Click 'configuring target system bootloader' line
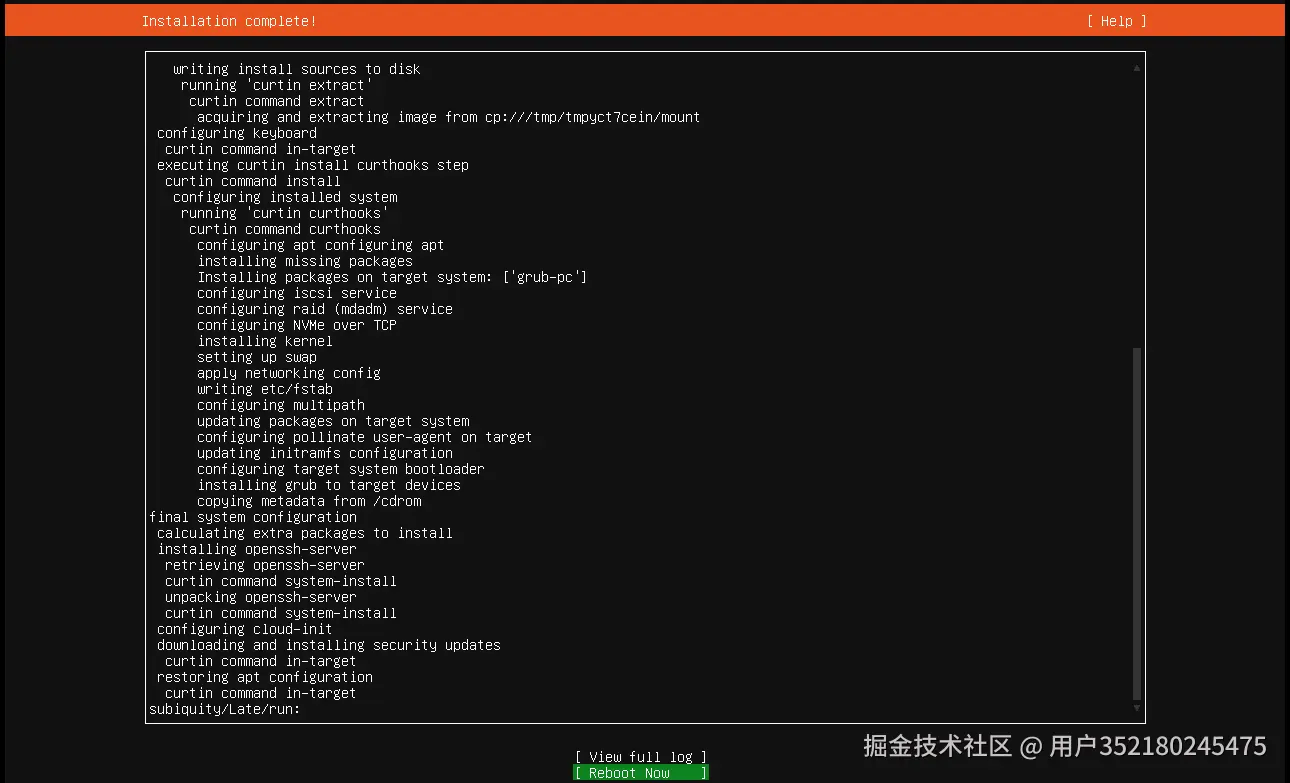Viewport: 1290px width, 783px height. coord(341,469)
